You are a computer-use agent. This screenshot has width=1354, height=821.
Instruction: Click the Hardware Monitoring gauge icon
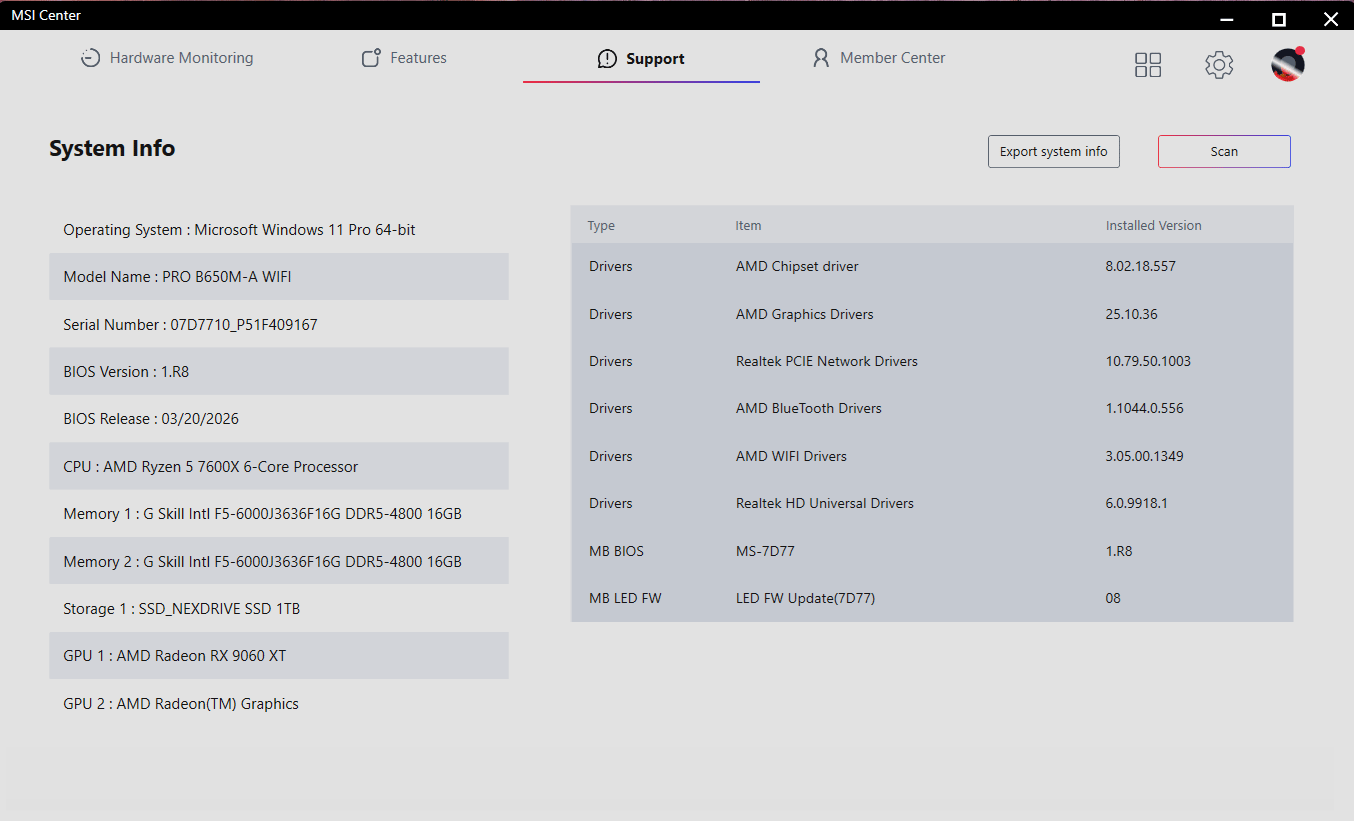(x=90, y=58)
